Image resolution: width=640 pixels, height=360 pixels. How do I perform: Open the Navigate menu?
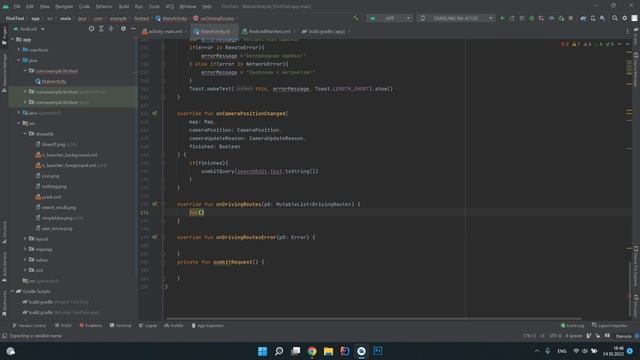(64, 7)
